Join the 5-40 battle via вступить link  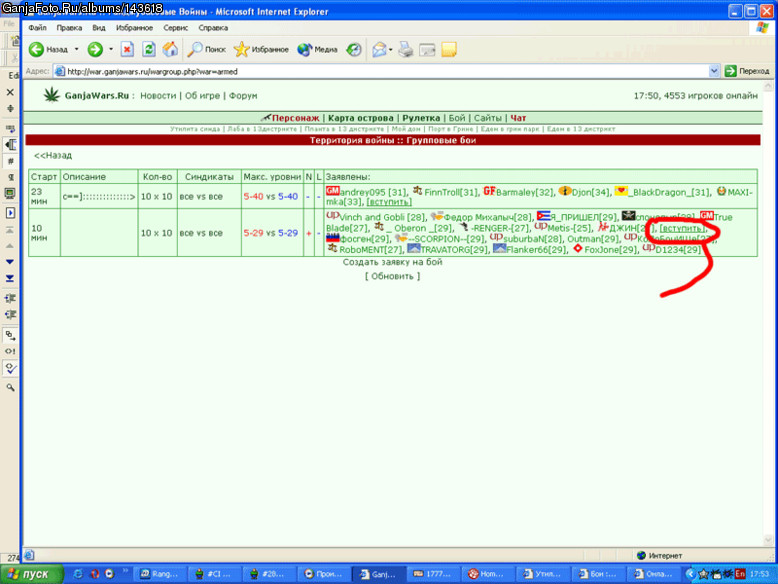coord(389,202)
